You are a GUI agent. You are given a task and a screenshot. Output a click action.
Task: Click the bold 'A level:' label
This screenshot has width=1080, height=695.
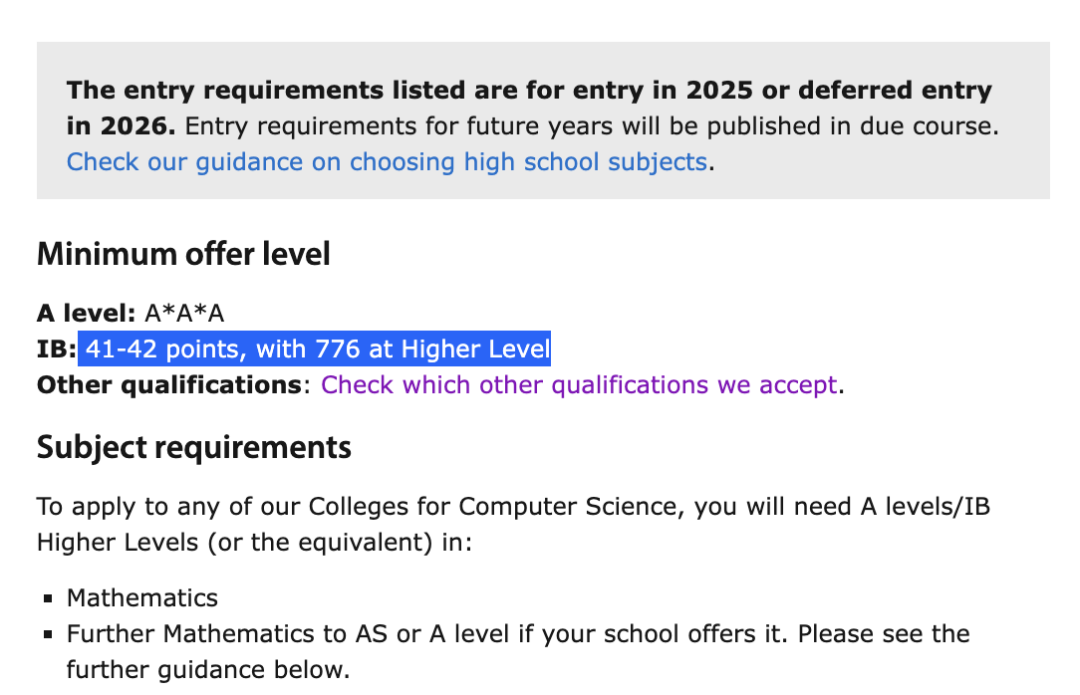point(86,313)
